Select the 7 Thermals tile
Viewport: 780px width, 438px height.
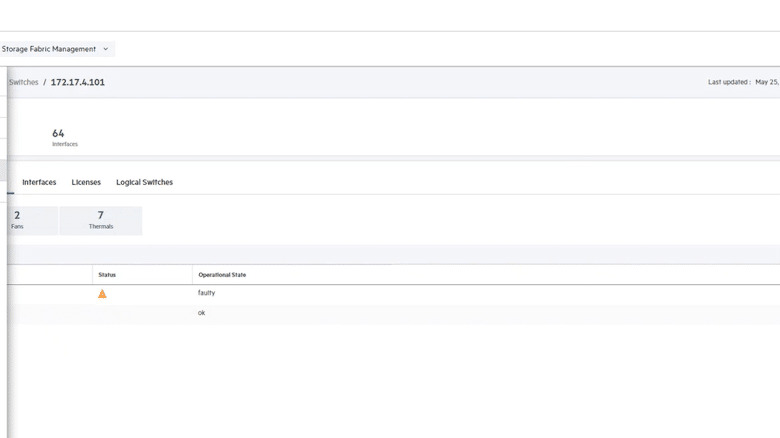tap(101, 220)
